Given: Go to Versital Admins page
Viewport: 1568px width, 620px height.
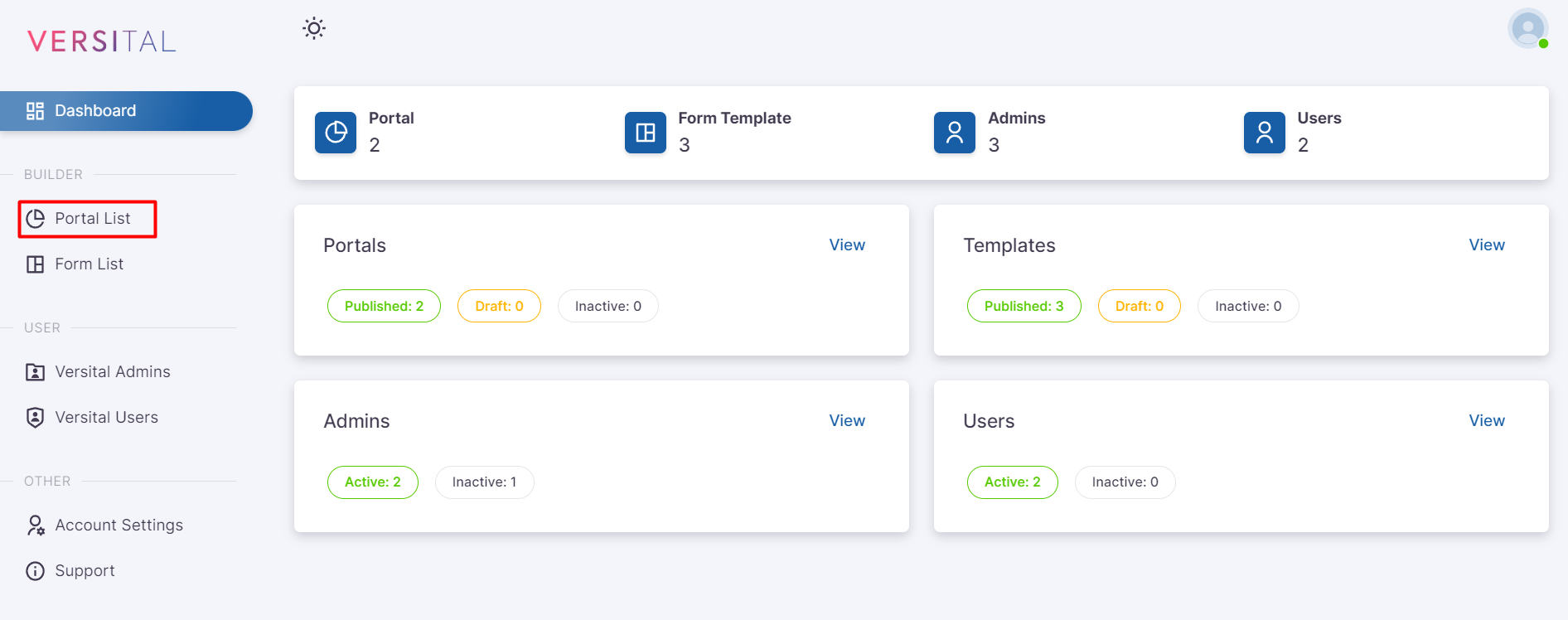Looking at the screenshot, I should [x=112, y=372].
